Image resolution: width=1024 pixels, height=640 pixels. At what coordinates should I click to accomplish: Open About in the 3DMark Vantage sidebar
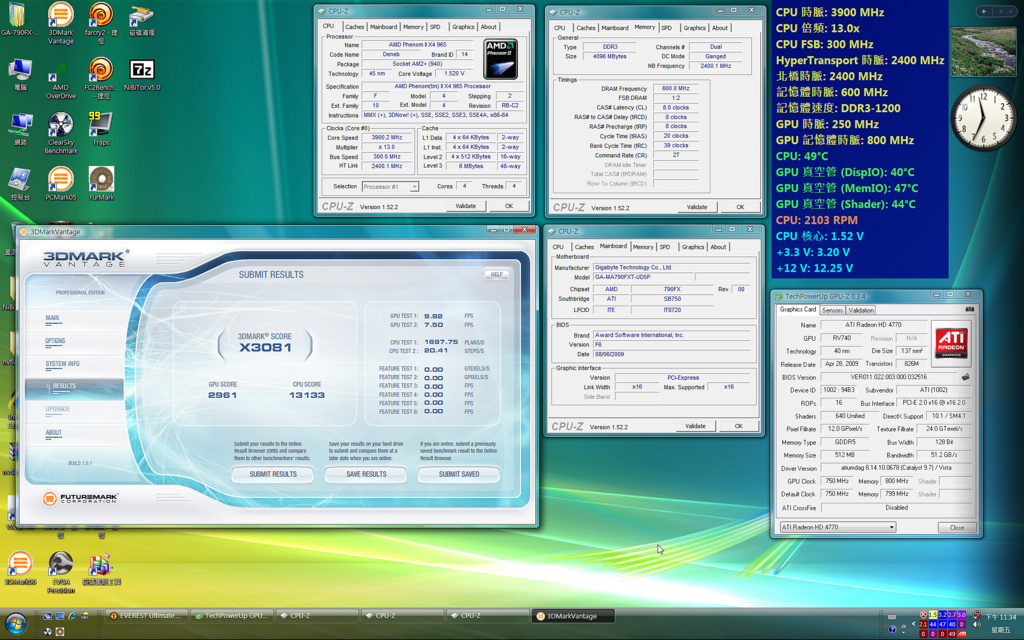[x=54, y=433]
